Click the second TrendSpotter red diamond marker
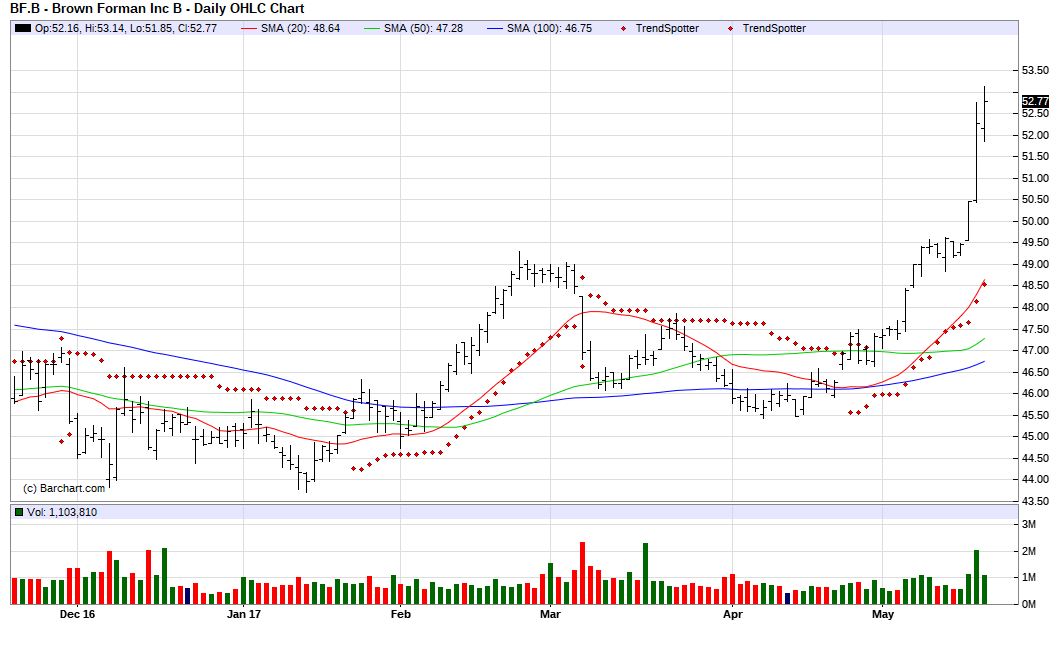 pyautogui.click(x=730, y=28)
